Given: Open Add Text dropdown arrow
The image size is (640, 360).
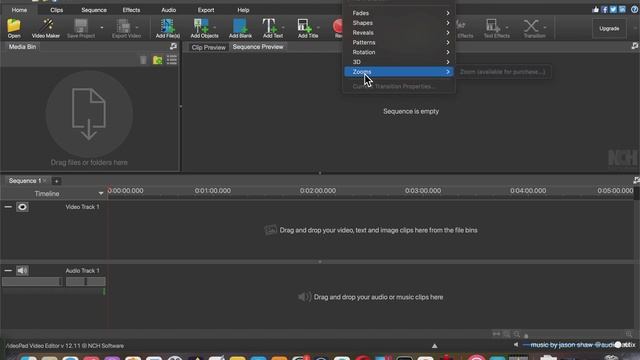Looking at the screenshot, I should click(x=283, y=28).
